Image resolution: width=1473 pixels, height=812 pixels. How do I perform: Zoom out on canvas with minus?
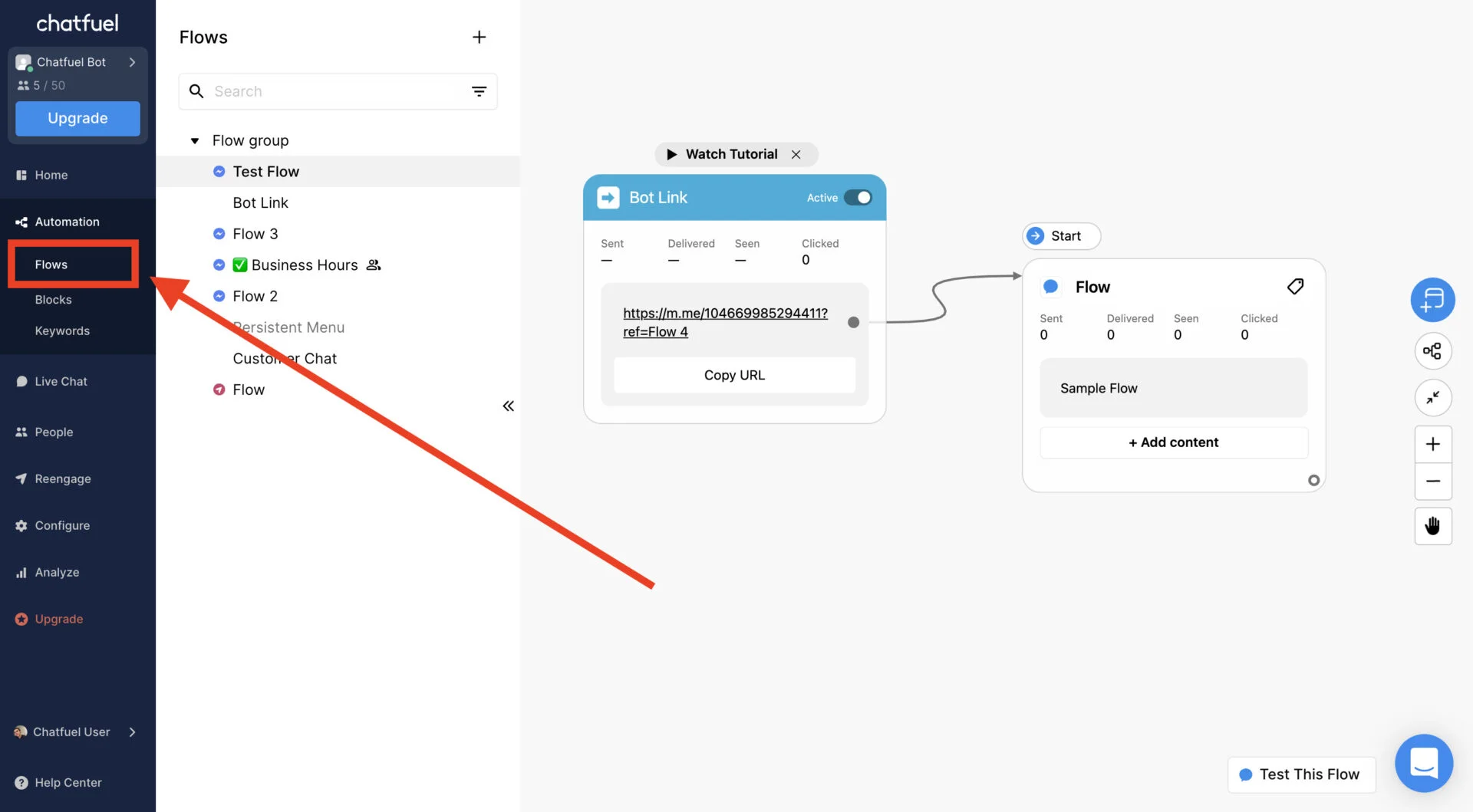tap(1432, 482)
